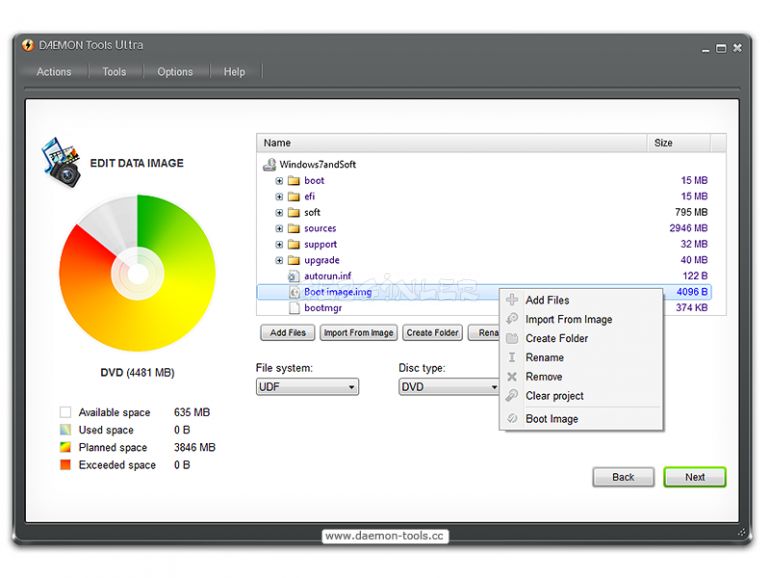The height and width of the screenshot is (578, 770).
Task: Click the Planned space gradient swatch
Action: (x=65, y=447)
